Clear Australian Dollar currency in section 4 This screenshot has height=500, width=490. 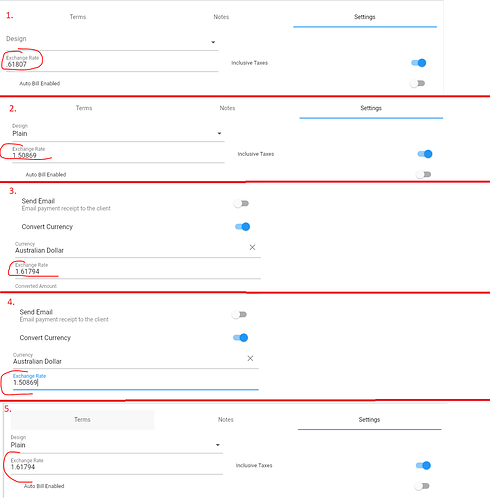pyautogui.click(x=250, y=358)
